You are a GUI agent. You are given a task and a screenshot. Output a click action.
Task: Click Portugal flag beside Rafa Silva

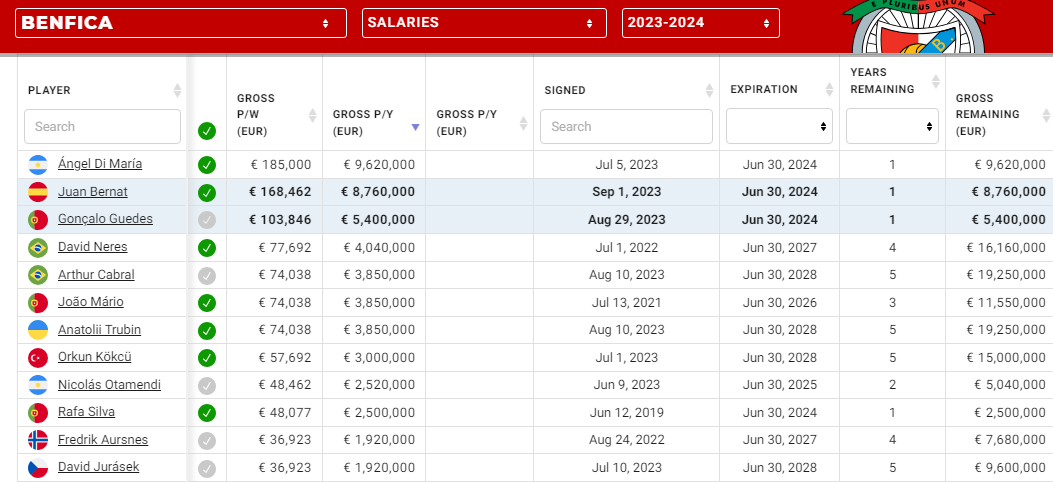tap(38, 413)
